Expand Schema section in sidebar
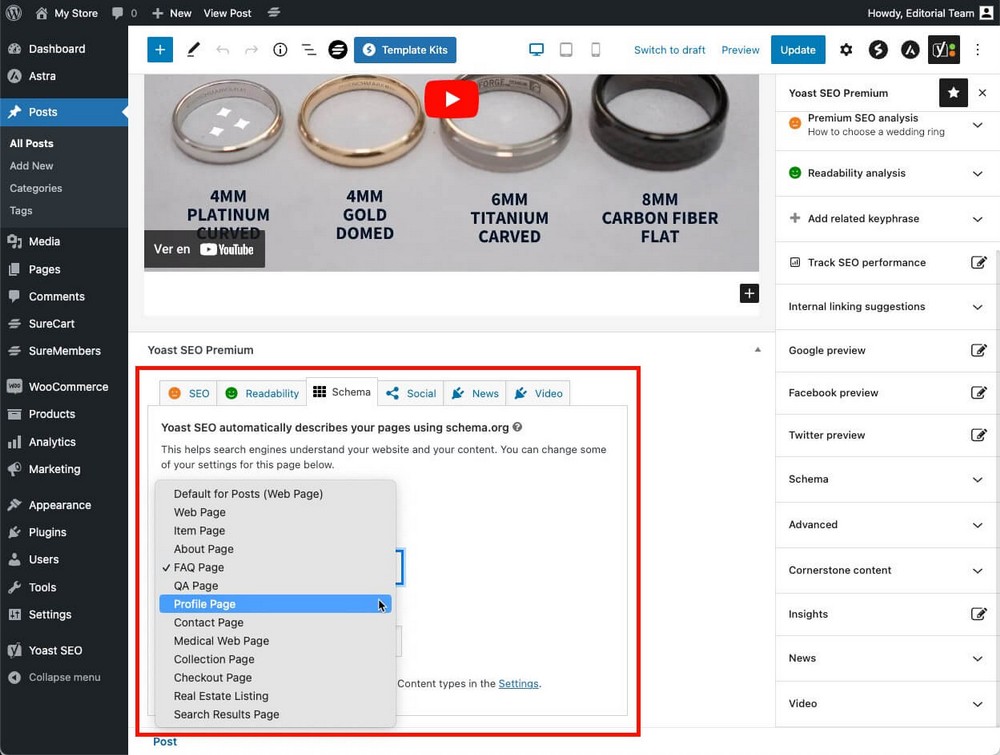Screen dimensions: 1000x755 887,480
